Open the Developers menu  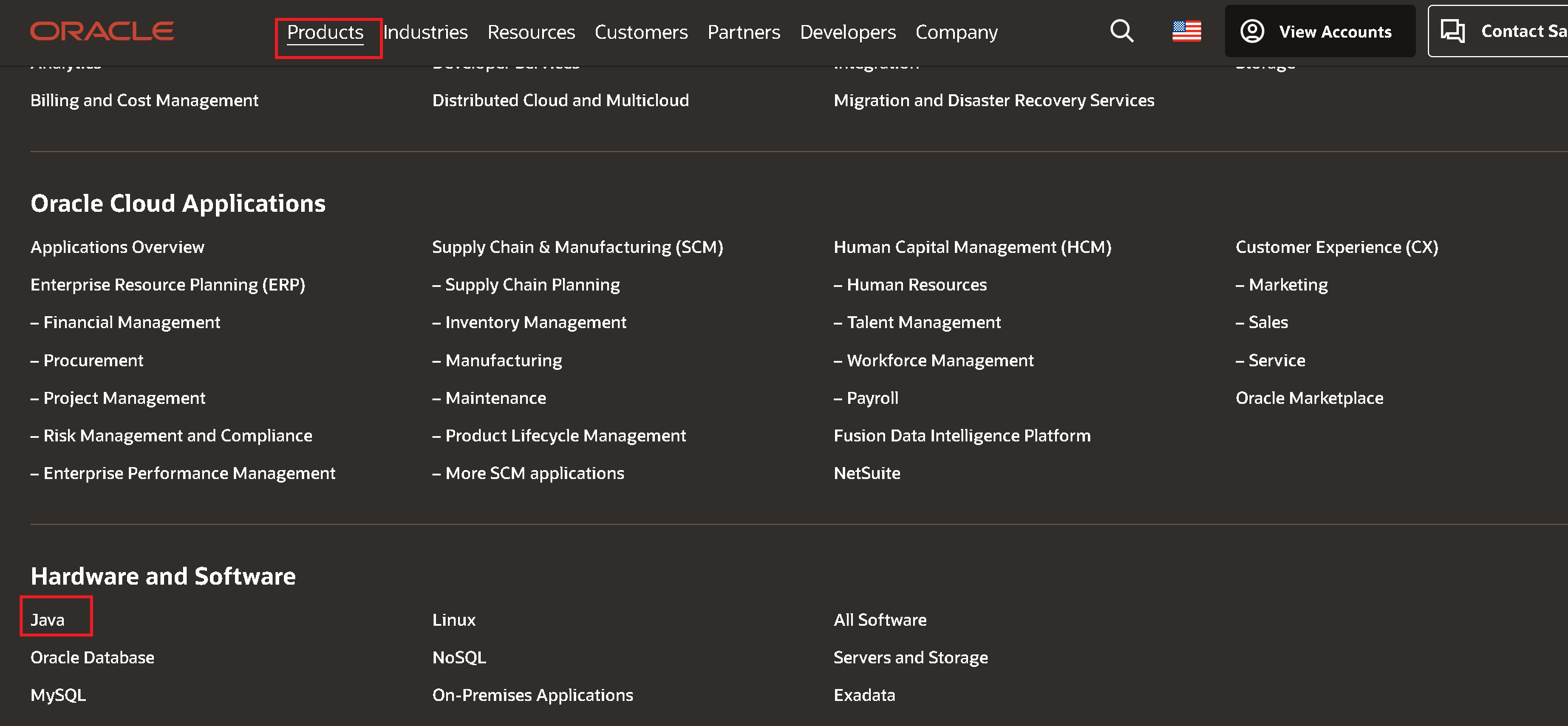tap(848, 32)
